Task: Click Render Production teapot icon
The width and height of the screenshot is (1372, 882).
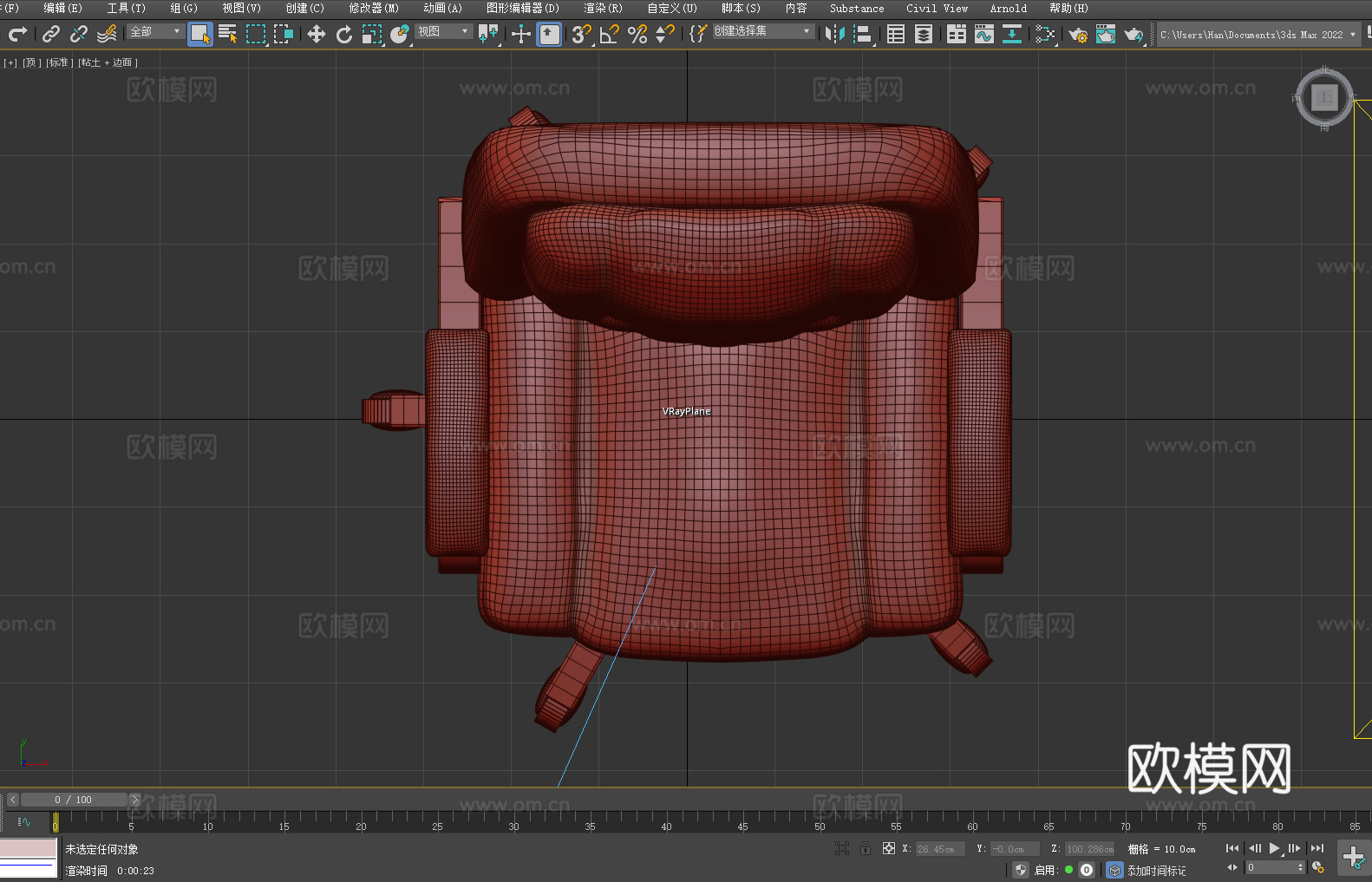Action: point(1134,34)
